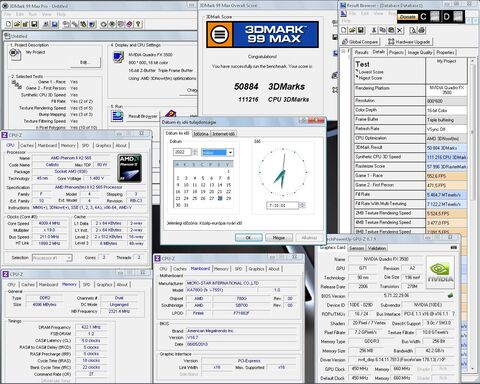Click New project icon in 3DMark 99 toolbar
Screen dimensions: 480x384
pos(9,24)
